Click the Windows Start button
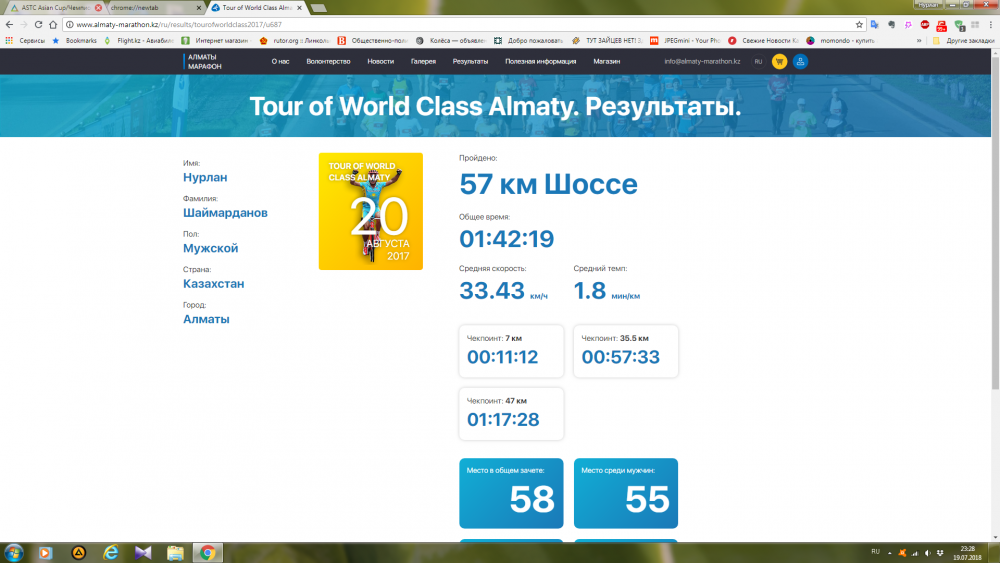The width and height of the screenshot is (1000, 563). (x=14, y=552)
